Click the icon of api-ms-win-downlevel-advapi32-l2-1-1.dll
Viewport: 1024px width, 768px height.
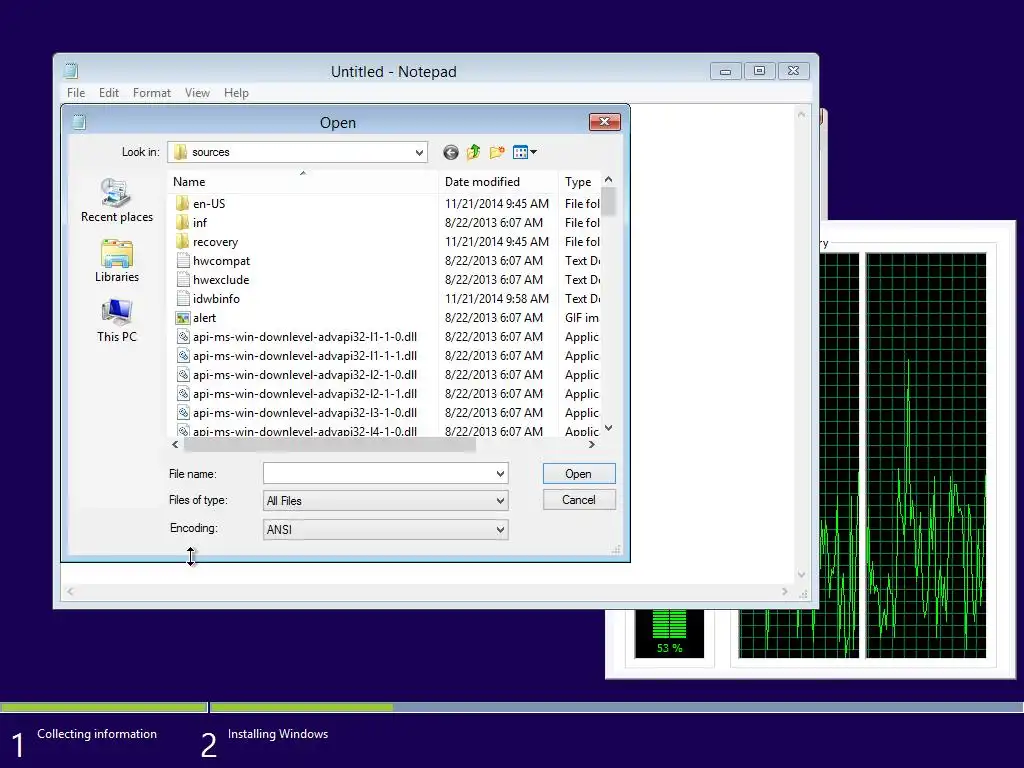[x=183, y=394]
